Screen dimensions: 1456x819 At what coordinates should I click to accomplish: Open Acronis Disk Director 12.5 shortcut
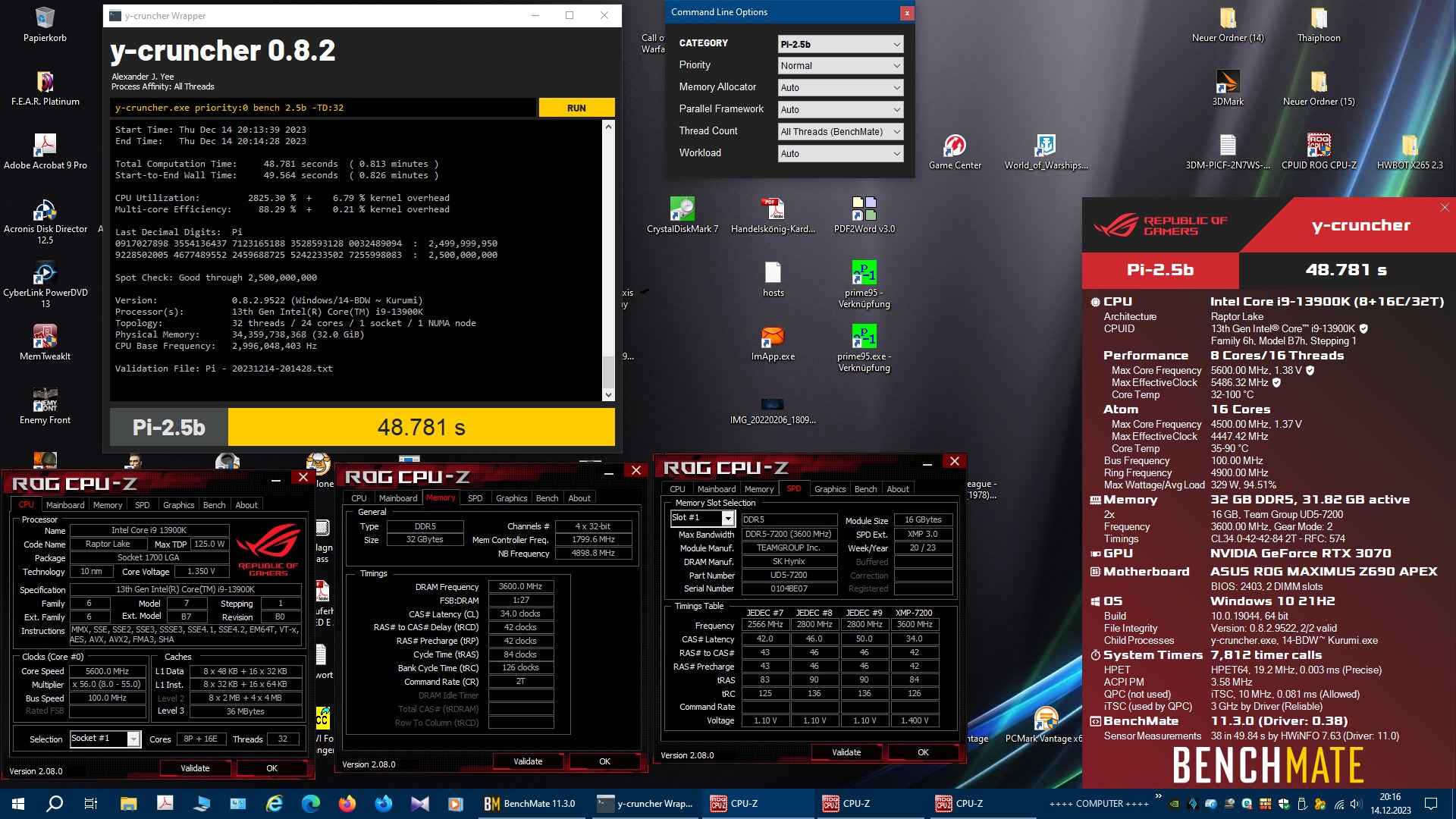[x=45, y=221]
